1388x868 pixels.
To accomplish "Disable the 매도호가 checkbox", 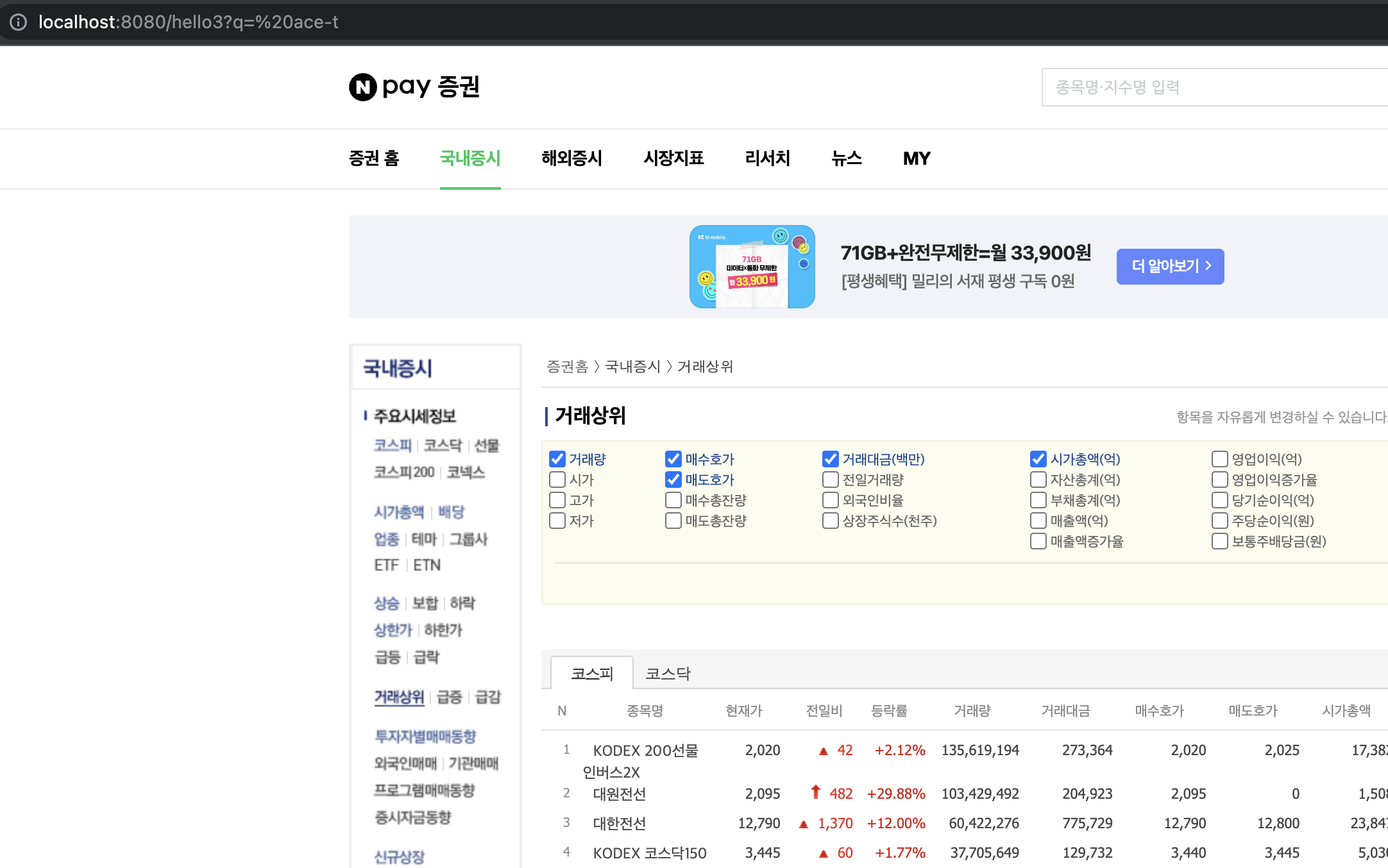I will (x=673, y=480).
